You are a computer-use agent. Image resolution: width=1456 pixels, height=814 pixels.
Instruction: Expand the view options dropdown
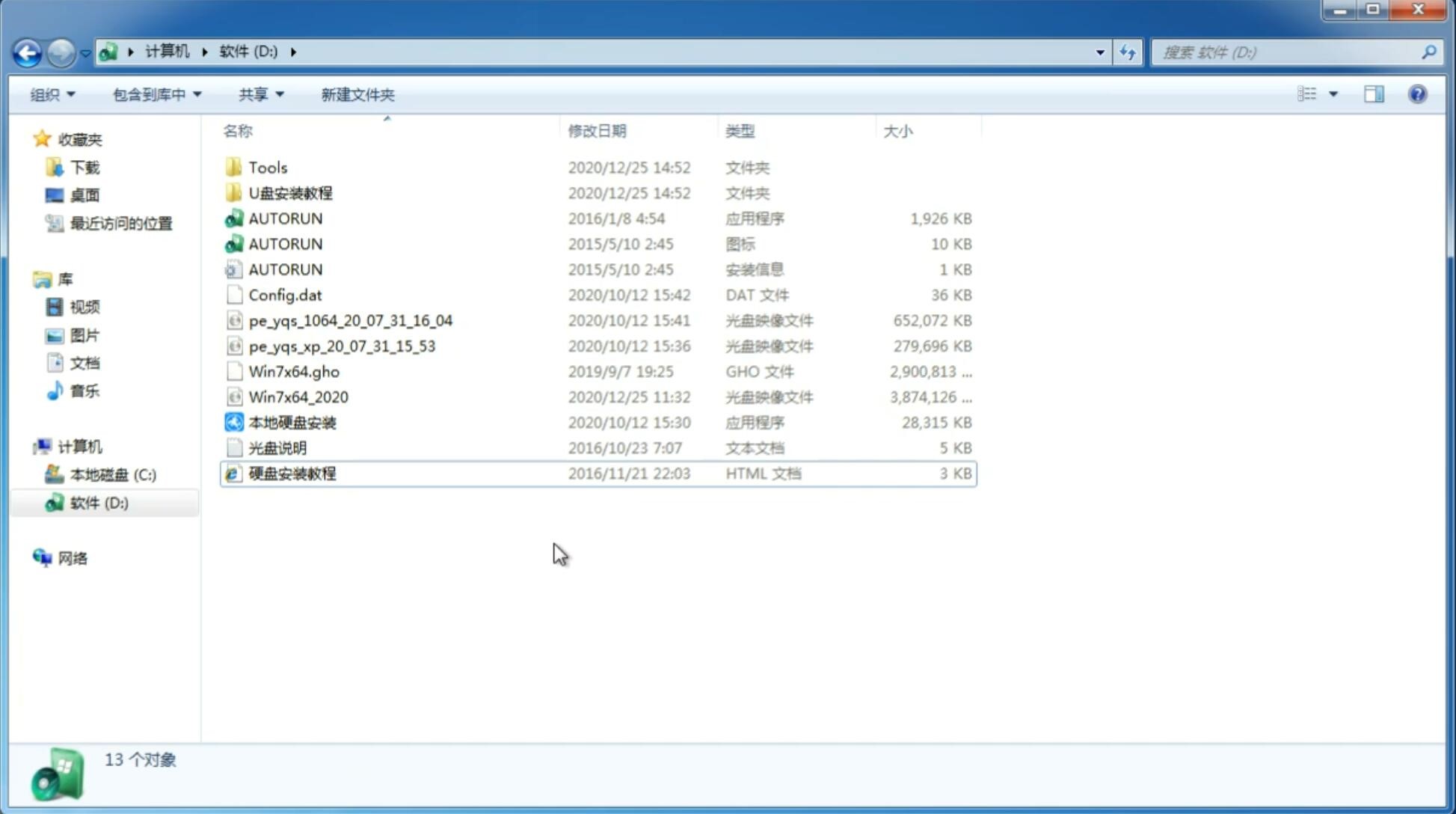(x=1333, y=94)
